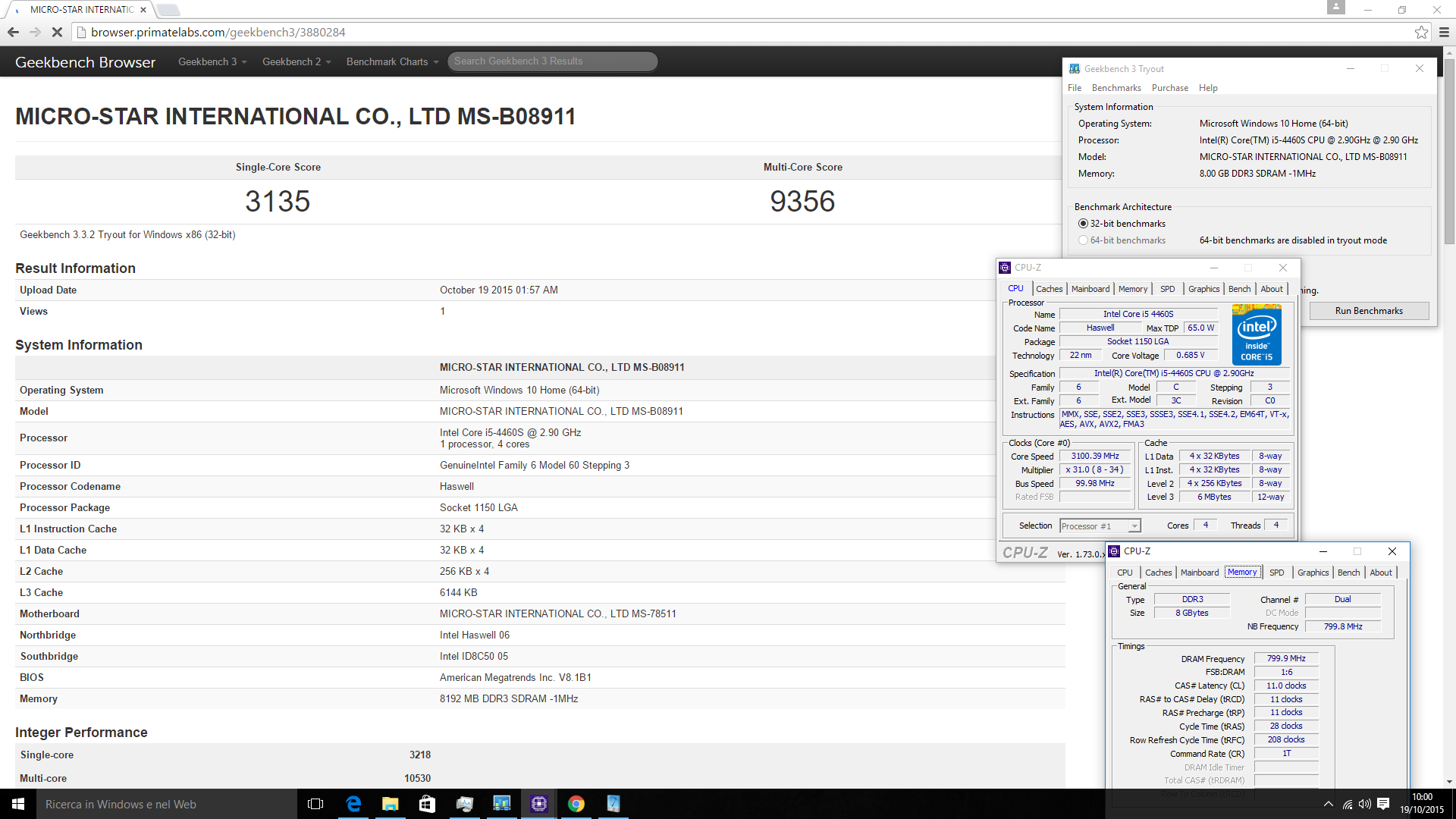
Task: Open the Processor #1 selection dropdown
Action: [1100, 526]
